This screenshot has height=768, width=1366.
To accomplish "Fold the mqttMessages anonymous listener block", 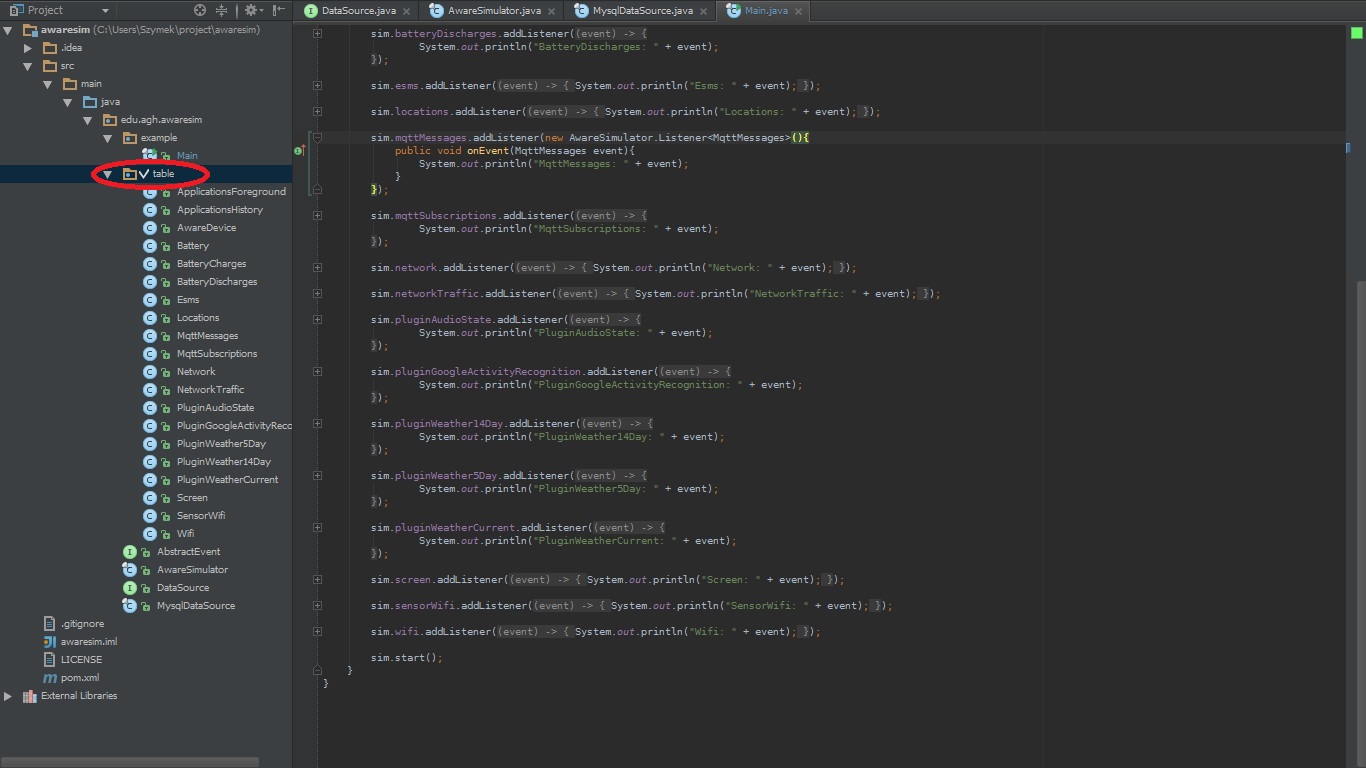I will coord(317,138).
